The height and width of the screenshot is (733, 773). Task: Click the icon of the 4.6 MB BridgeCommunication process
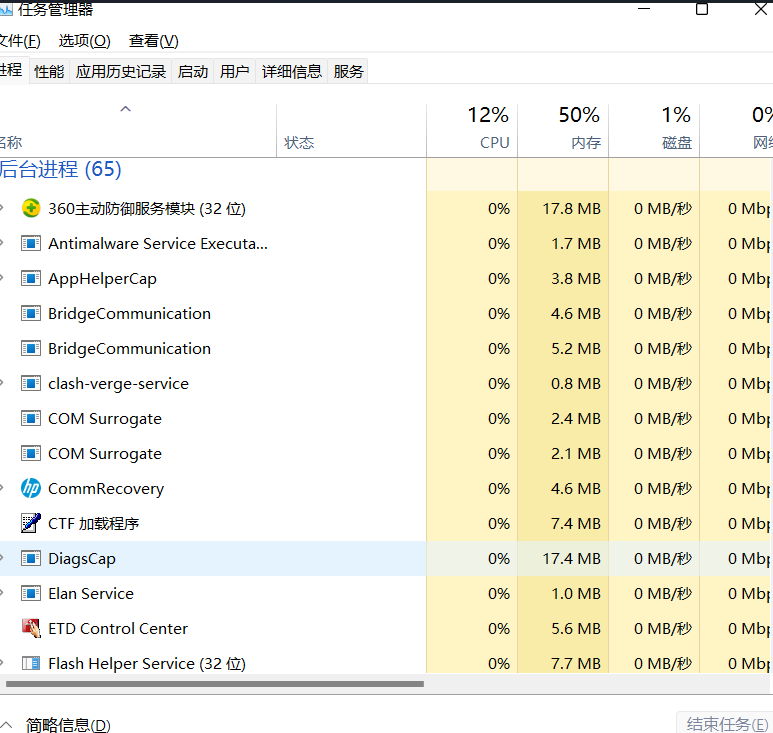coord(31,313)
